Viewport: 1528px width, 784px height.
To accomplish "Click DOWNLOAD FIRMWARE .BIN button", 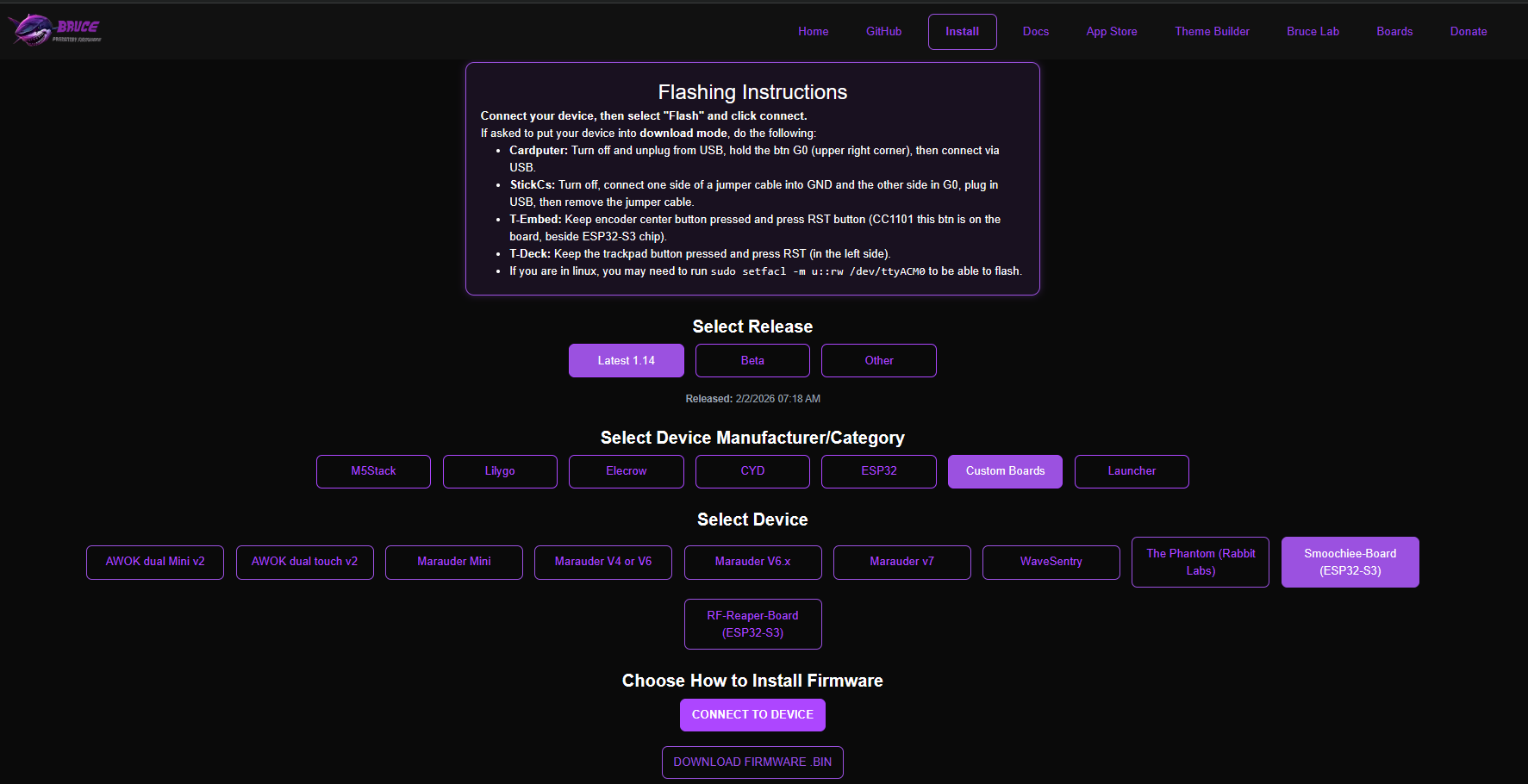I will (x=752, y=762).
